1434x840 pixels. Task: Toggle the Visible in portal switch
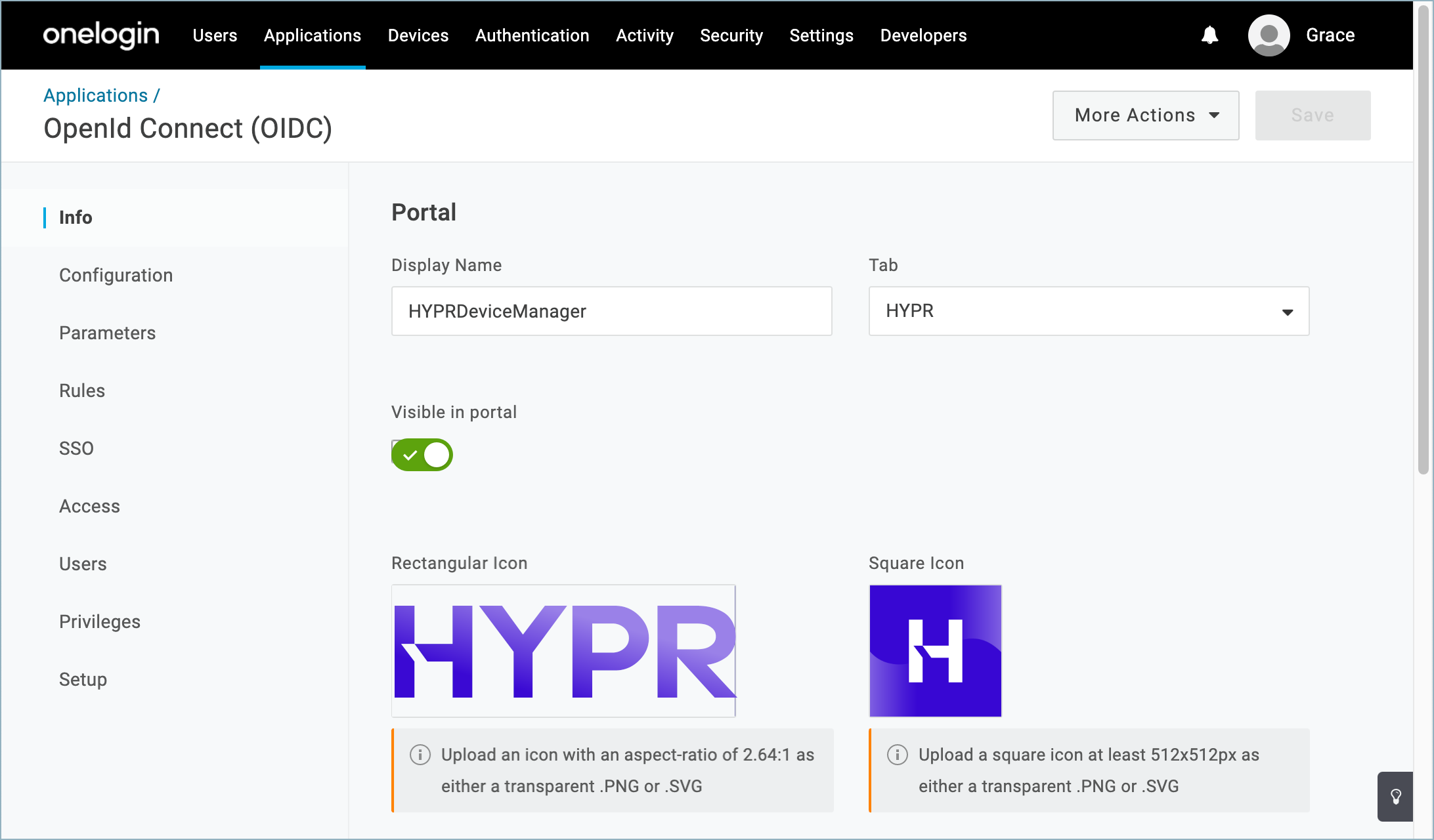tap(422, 455)
